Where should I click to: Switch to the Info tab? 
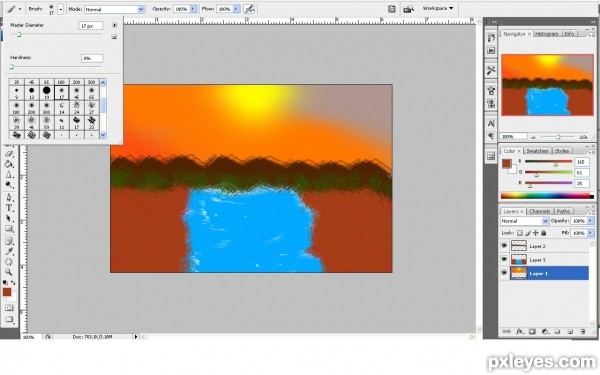pyautogui.click(x=569, y=34)
